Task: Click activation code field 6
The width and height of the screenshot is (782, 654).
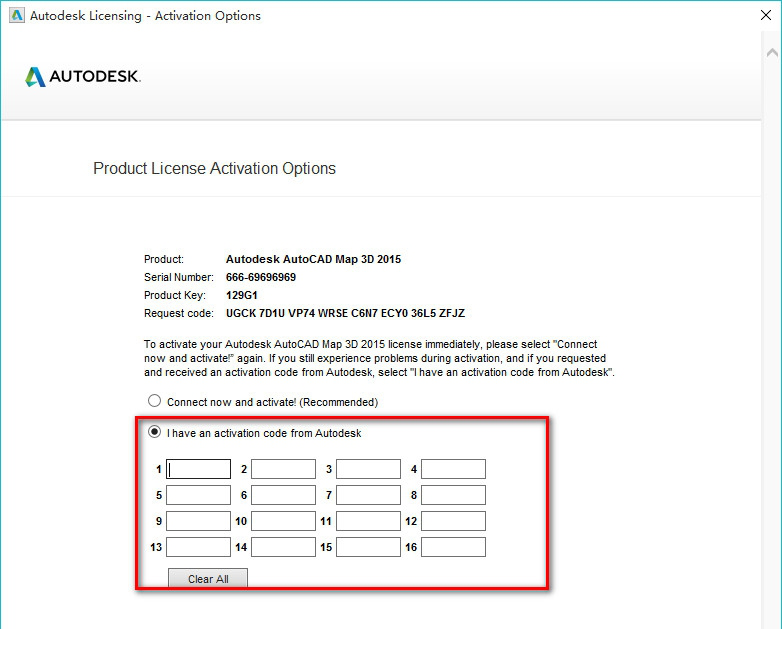Action: [283, 495]
